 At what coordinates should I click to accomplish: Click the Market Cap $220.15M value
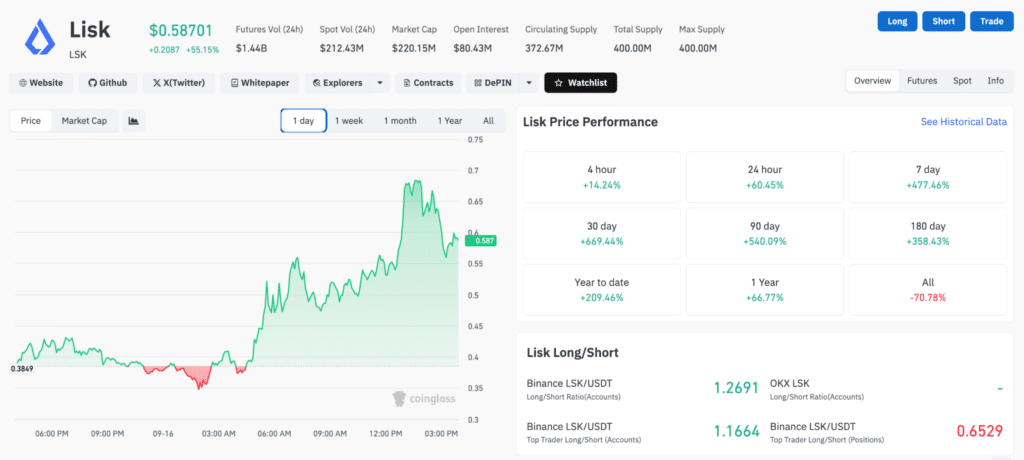coord(415,48)
